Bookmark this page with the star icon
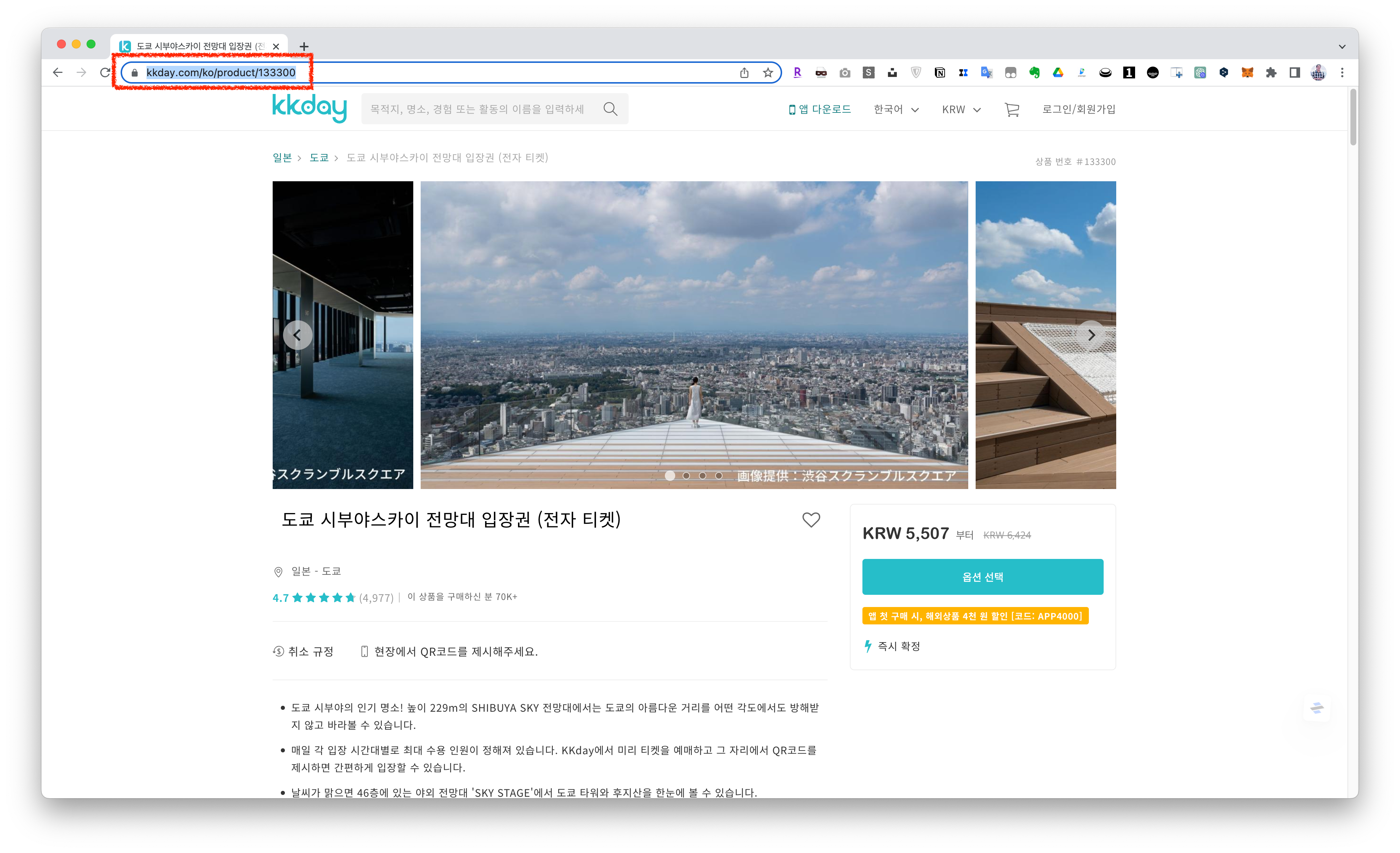This screenshot has width=1400, height=853. [768, 73]
